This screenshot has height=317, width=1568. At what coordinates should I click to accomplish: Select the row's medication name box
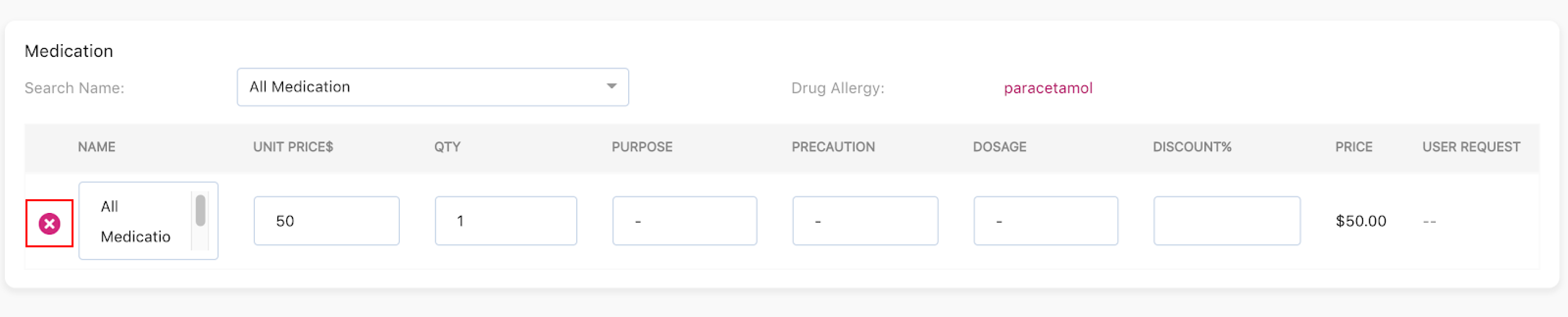tap(148, 221)
